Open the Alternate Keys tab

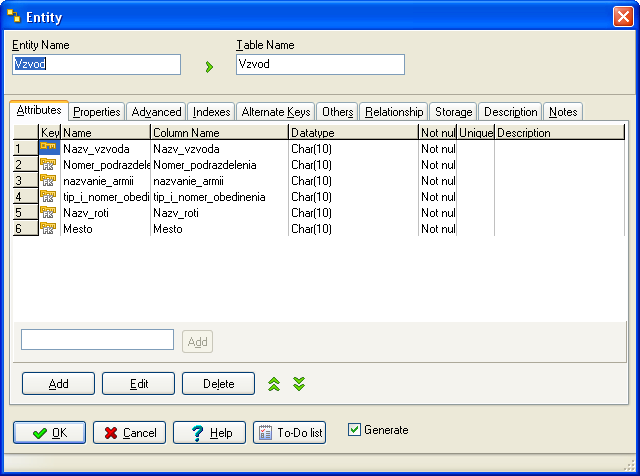[276, 112]
